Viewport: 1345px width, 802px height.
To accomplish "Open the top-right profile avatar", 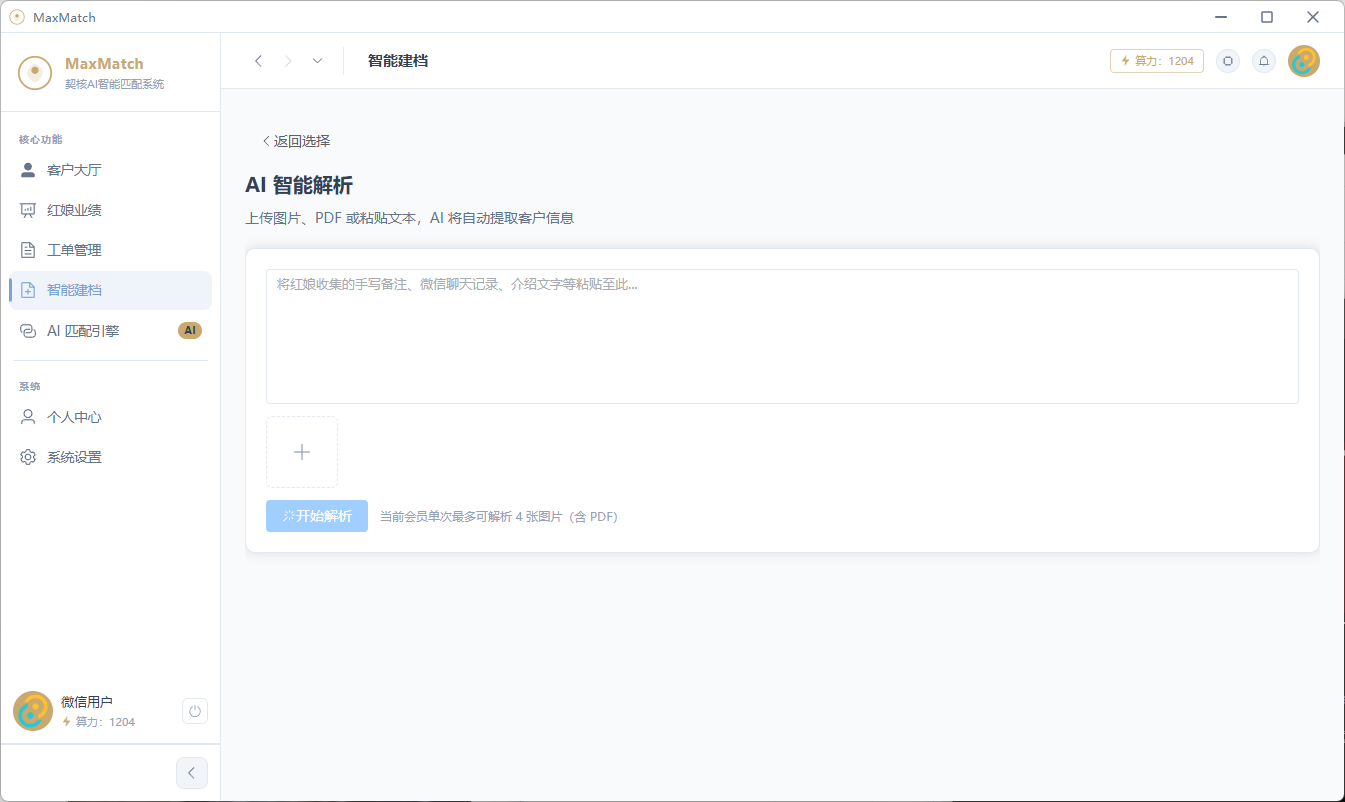I will point(1304,61).
